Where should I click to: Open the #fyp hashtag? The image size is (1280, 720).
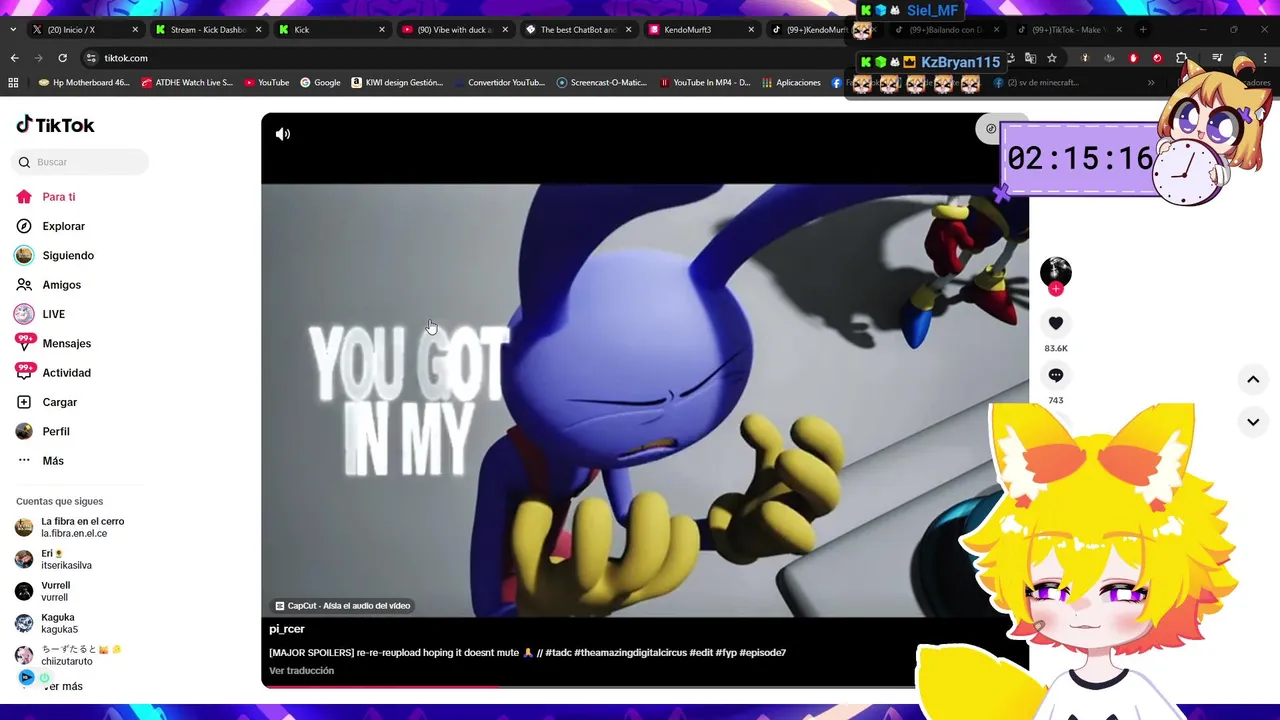(x=726, y=652)
